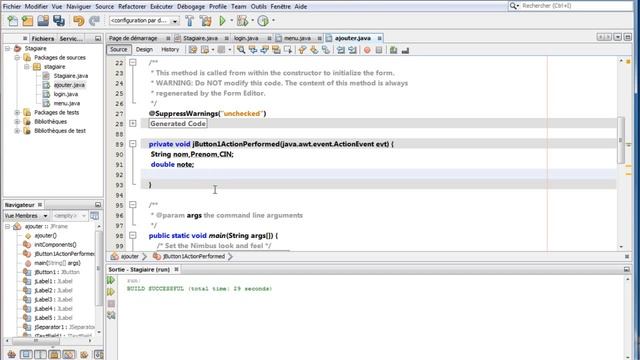The height and width of the screenshot is (360, 640).
Task: Collapse jButton1ActionPerformed method fold on line 89
Action: 133,144
